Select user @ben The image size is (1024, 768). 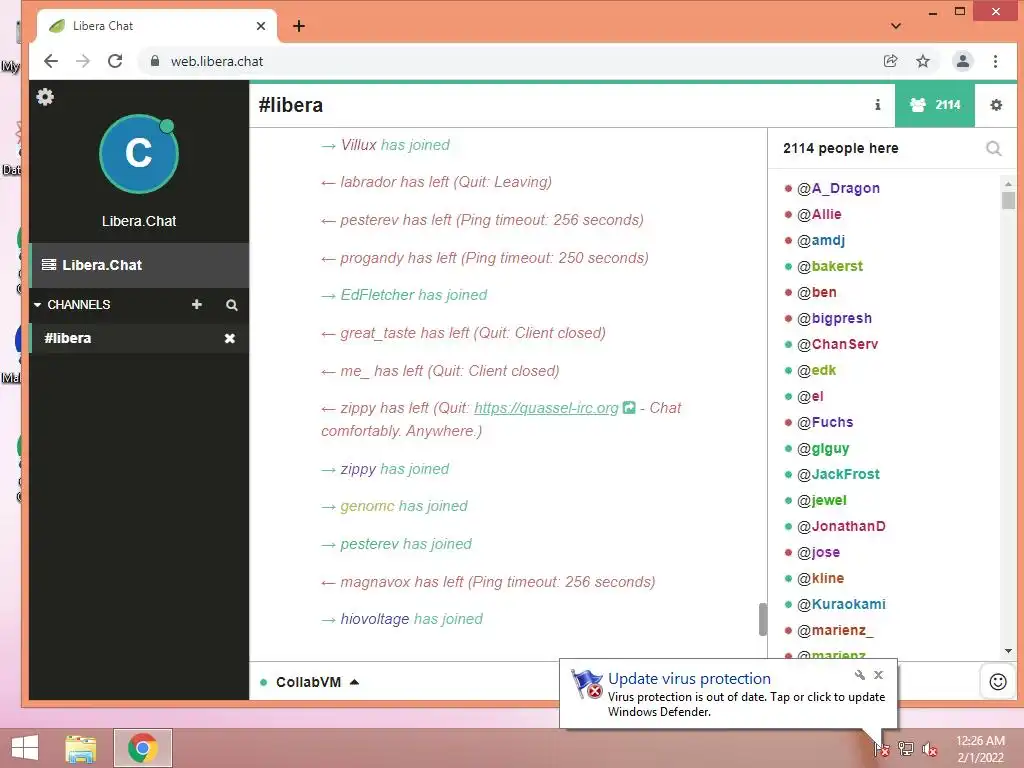[x=816, y=293]
